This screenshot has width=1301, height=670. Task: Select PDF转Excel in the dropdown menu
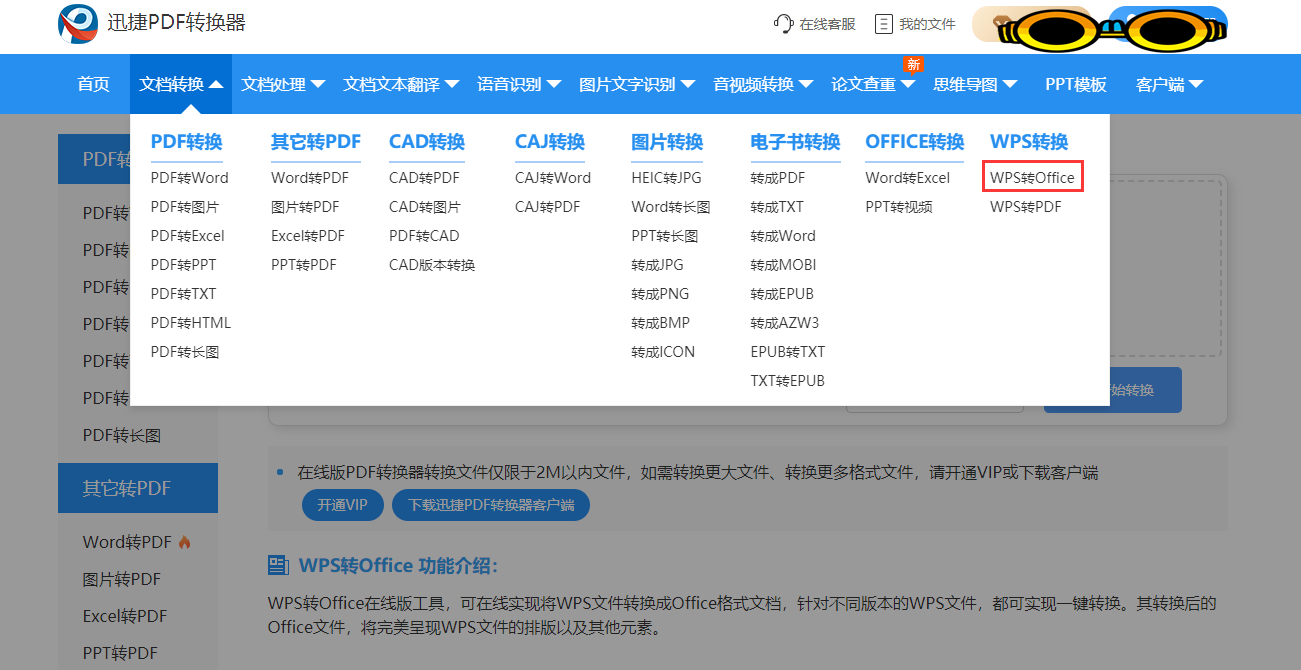tap(188, 236)
